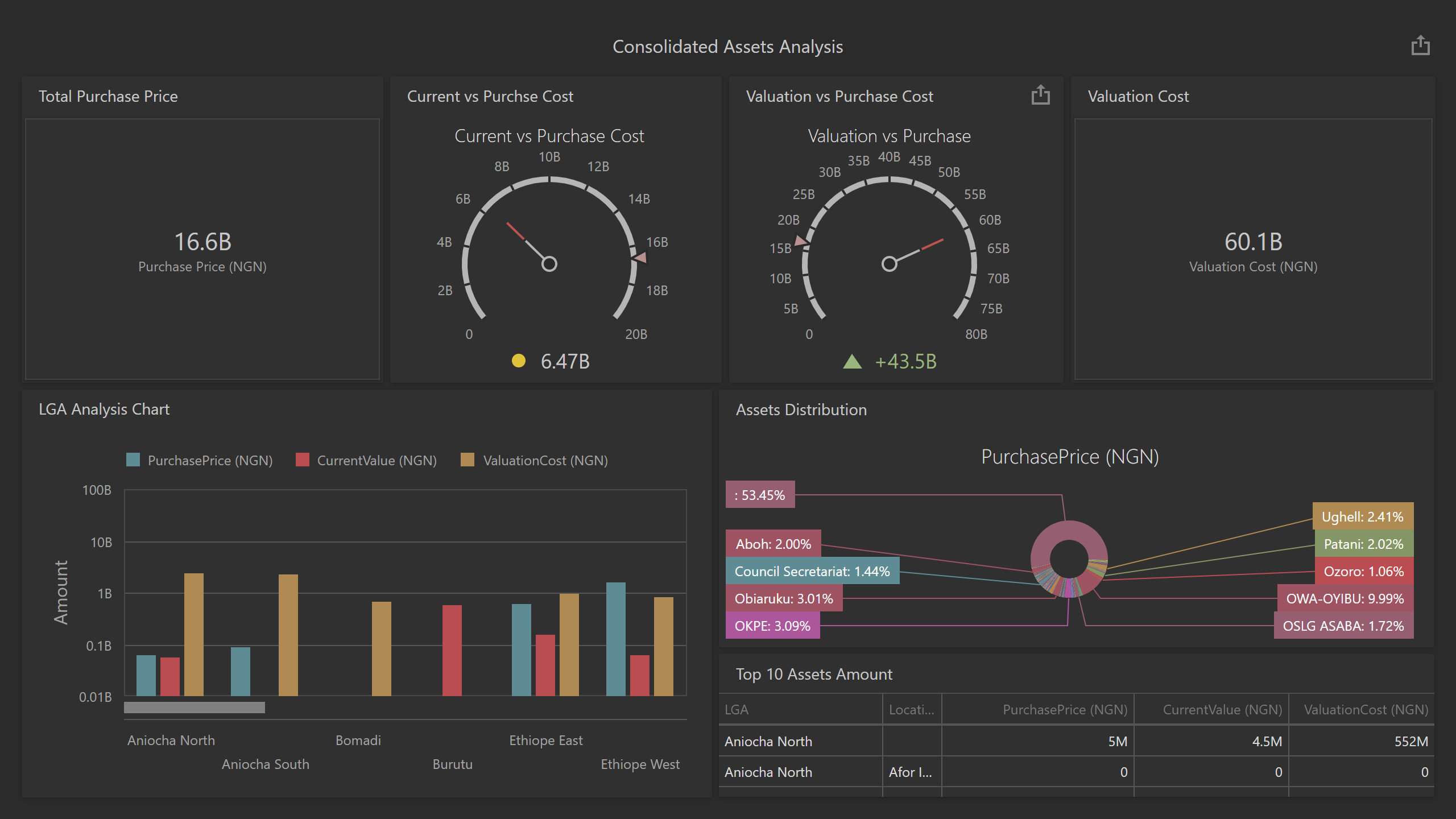Screen dimensions: 1456x819
Task: Click the Assets Distribution panel title
Action: (801, 409)
